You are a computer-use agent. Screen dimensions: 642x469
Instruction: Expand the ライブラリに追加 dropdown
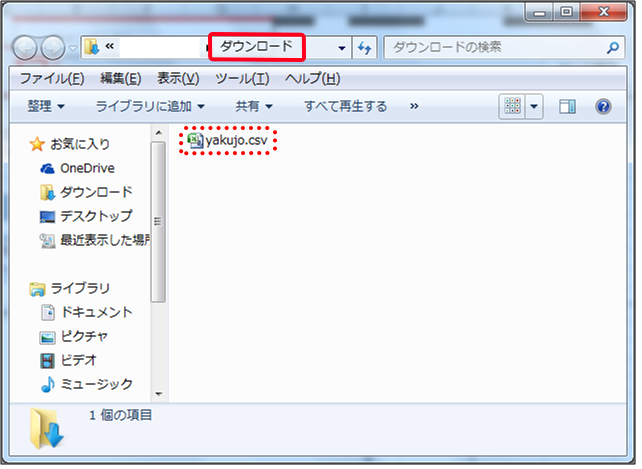click(x=150, y=106)
